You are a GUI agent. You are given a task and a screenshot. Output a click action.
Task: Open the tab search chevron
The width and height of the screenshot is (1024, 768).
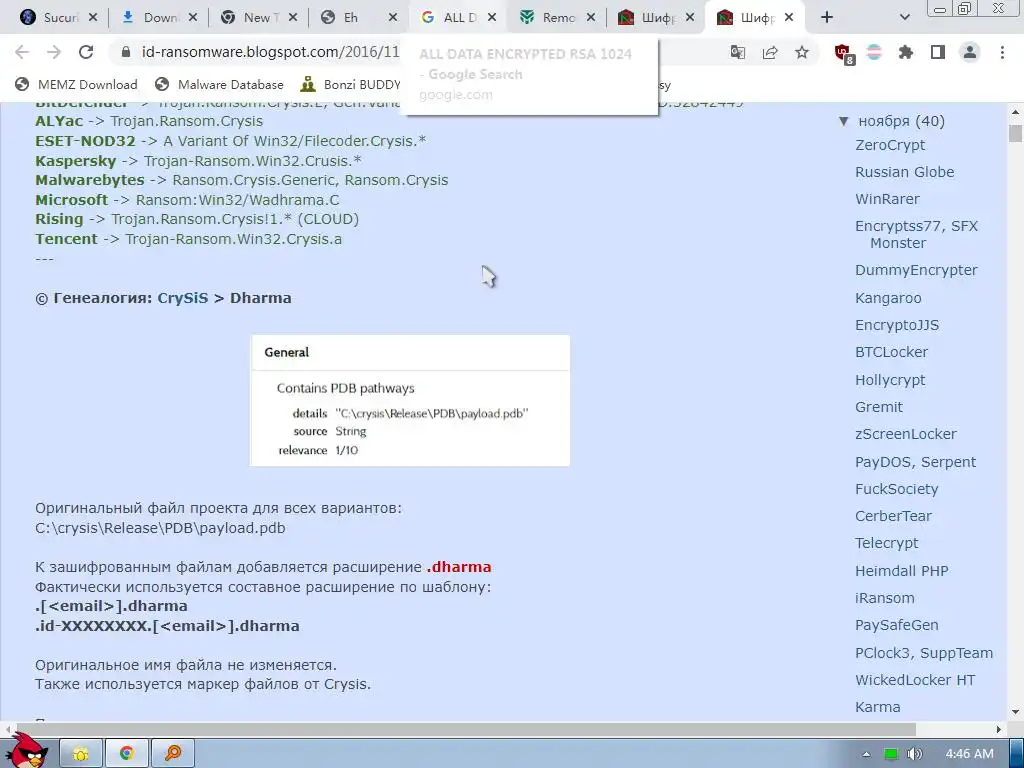tap(904, 18)
